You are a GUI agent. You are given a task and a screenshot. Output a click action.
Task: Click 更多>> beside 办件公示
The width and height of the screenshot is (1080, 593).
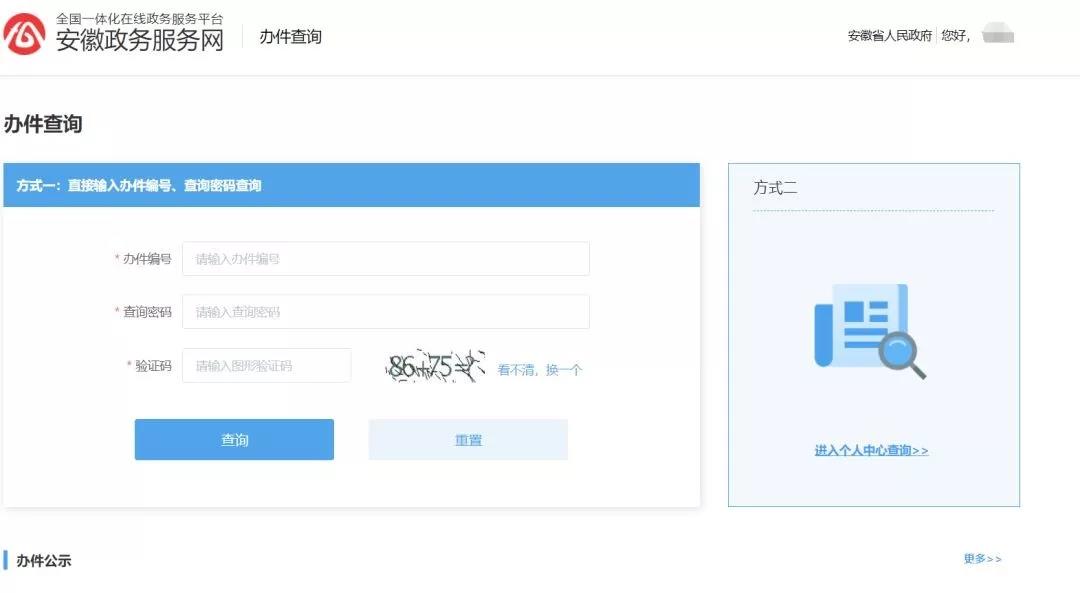(x=982, y=559)
